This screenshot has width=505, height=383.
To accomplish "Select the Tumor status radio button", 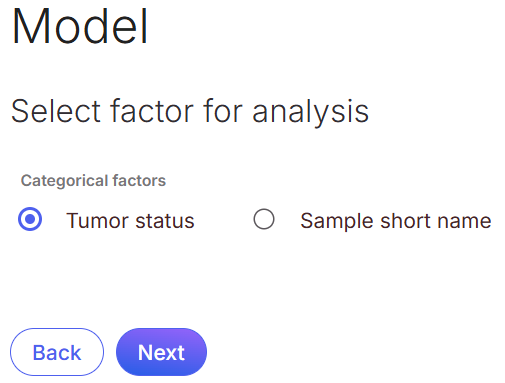I will 30,219.
